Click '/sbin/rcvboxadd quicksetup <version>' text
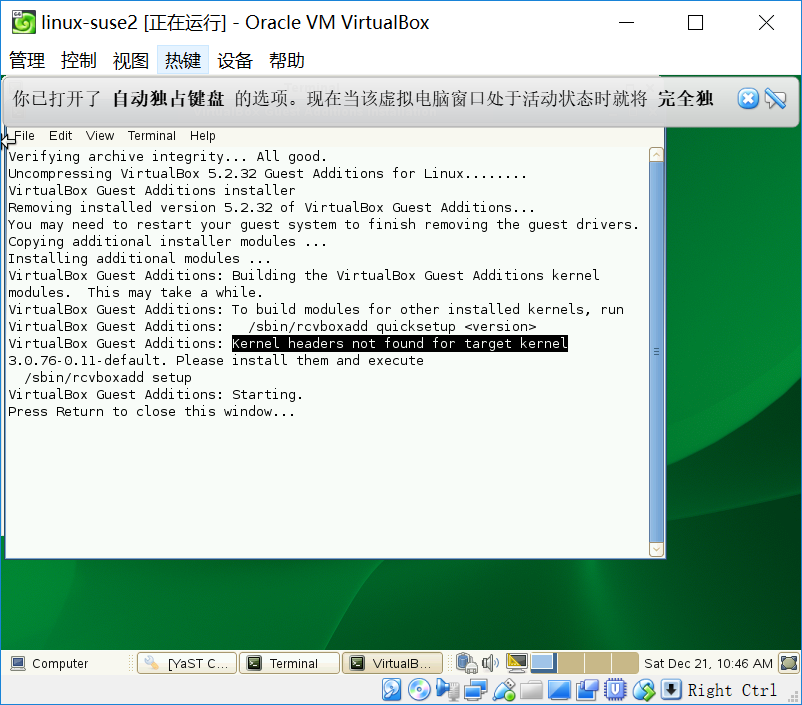 click(392, 326)
